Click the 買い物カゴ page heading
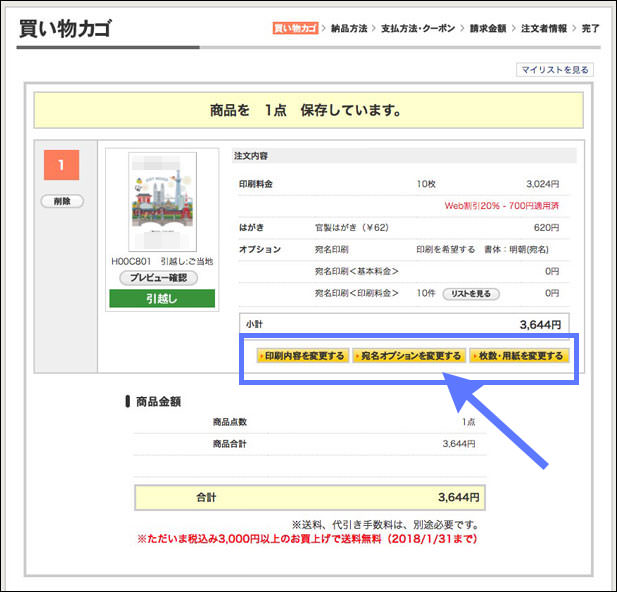The width and height of the screenshot is (617, 592). click(65, 28)
